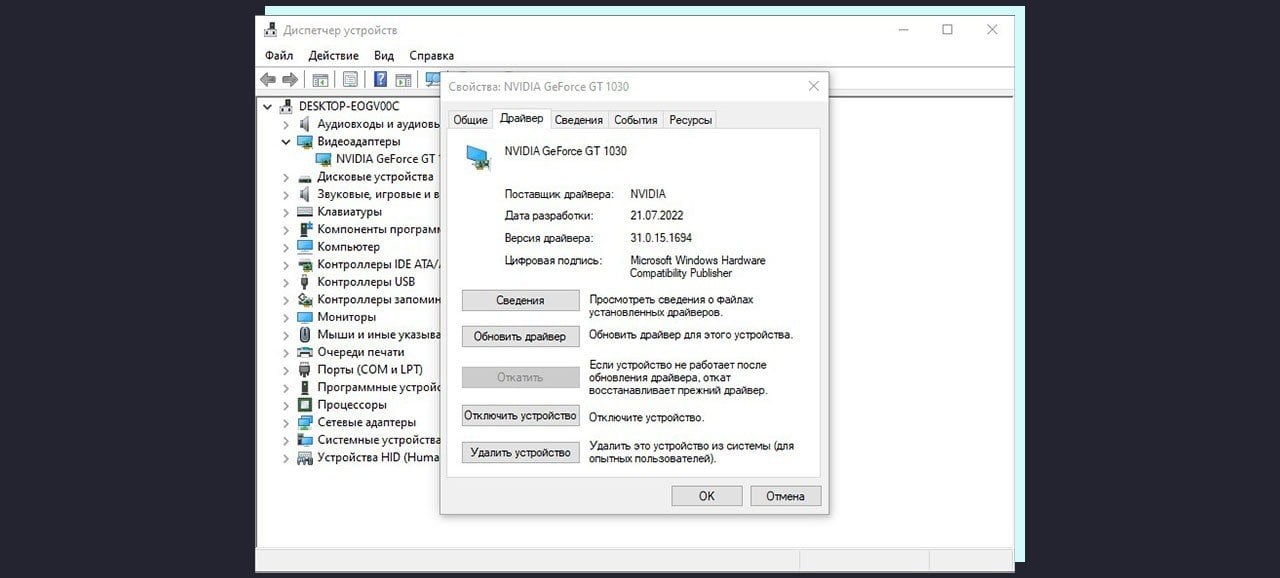Click the display adapter icon beside Видеоадаптеры
Screen dimensions: 1280x578
pyautogui.click(x=306, y=142)
